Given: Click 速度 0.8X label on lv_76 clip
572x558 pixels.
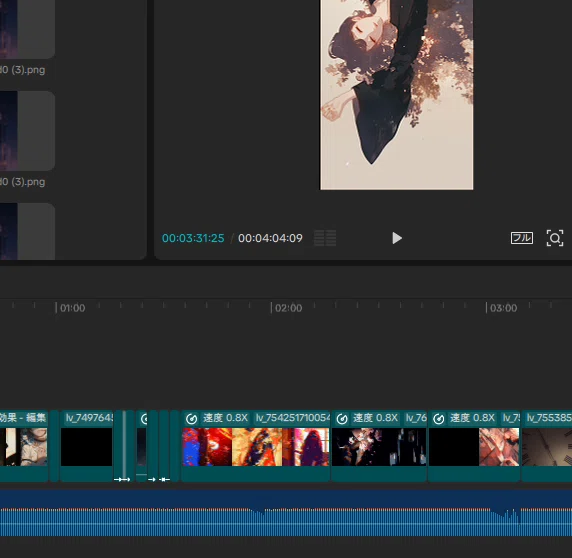Looking at the screenshot, I should 375,418.
